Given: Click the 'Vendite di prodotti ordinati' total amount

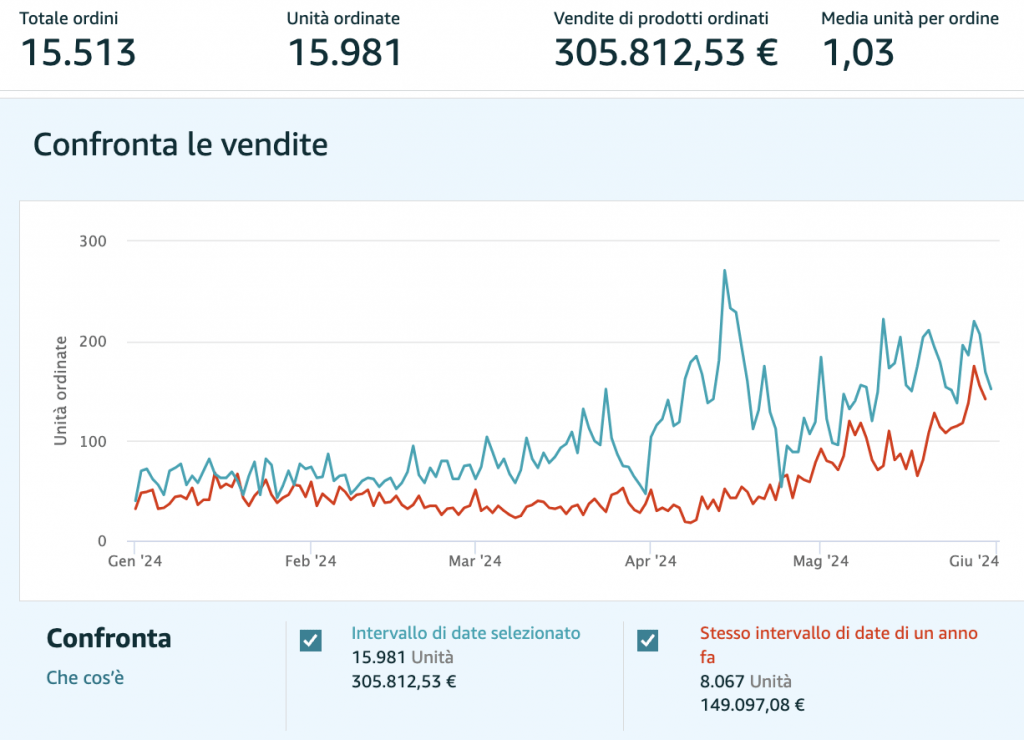Looking at the screenshot, I should click(666, 52).
